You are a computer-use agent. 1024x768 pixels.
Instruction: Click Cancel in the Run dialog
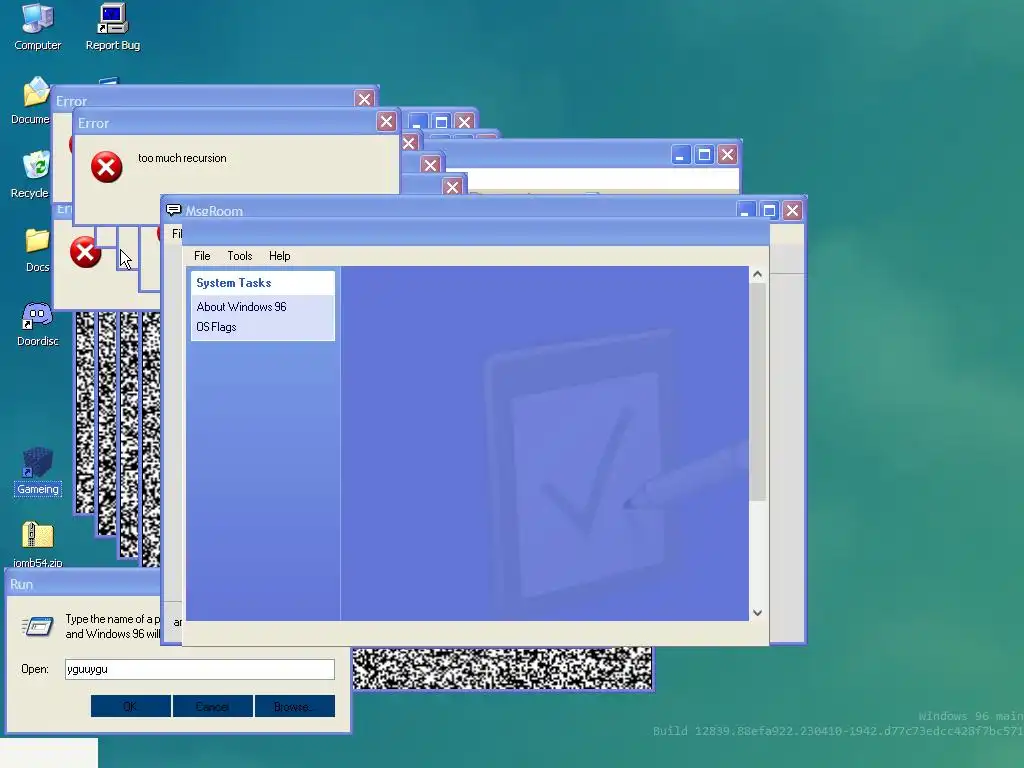[x=213, y=706]
